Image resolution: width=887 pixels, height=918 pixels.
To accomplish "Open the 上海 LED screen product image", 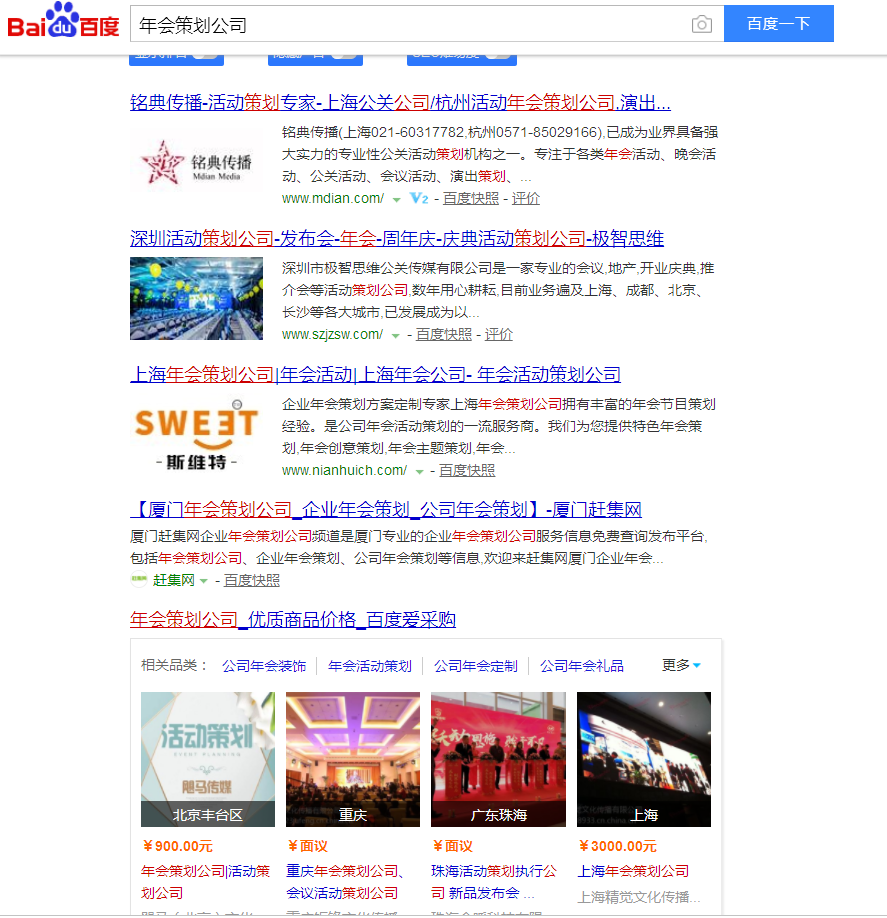I will click(x=644, y=759).
